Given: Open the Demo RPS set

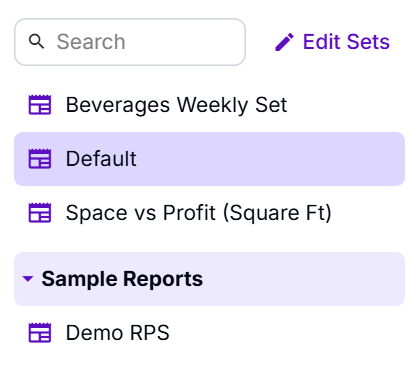Looking at the screenshot, I should 209,333.
